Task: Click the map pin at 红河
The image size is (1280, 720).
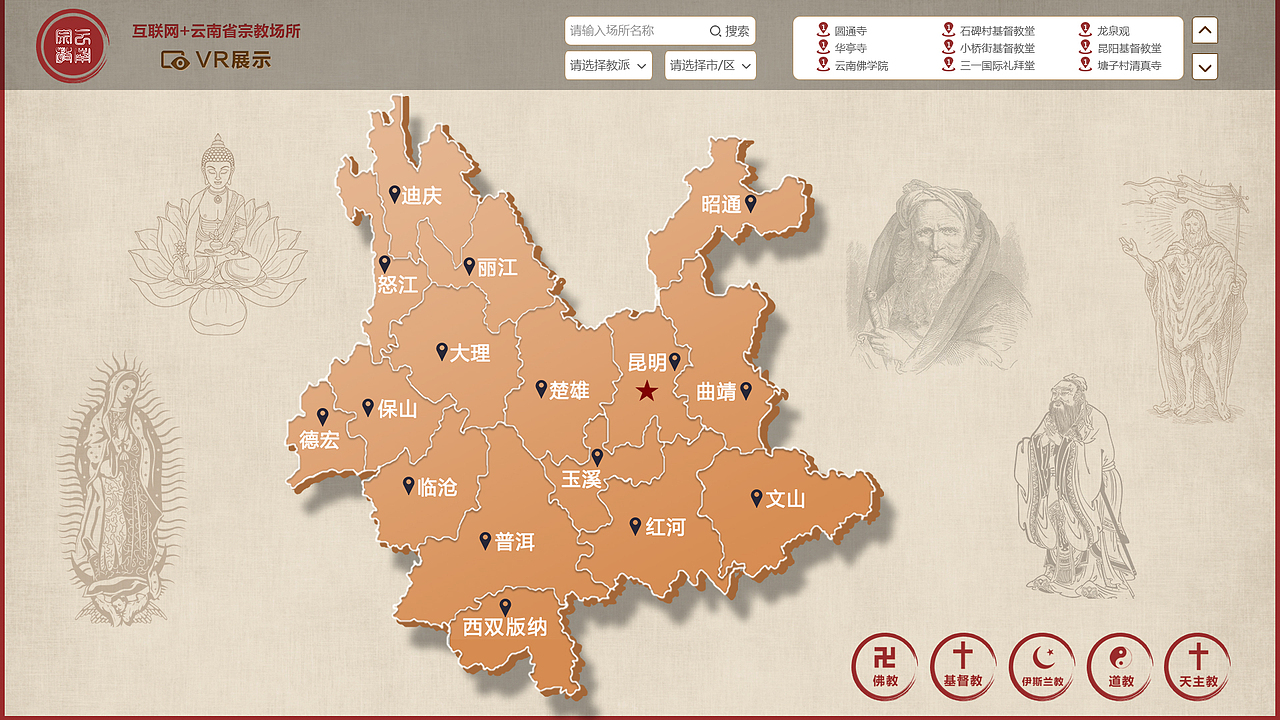Action: [635, 525]
